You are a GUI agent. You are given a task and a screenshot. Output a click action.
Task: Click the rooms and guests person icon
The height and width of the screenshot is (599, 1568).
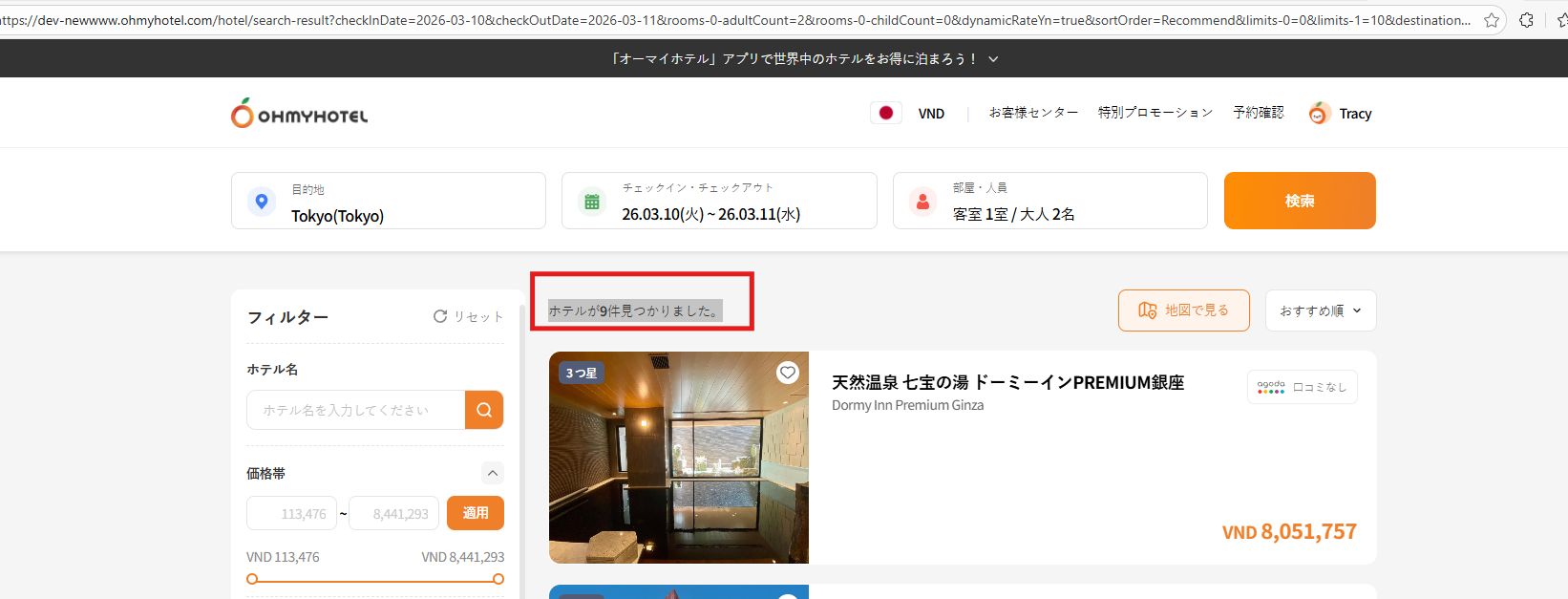(x=922, y=202)
